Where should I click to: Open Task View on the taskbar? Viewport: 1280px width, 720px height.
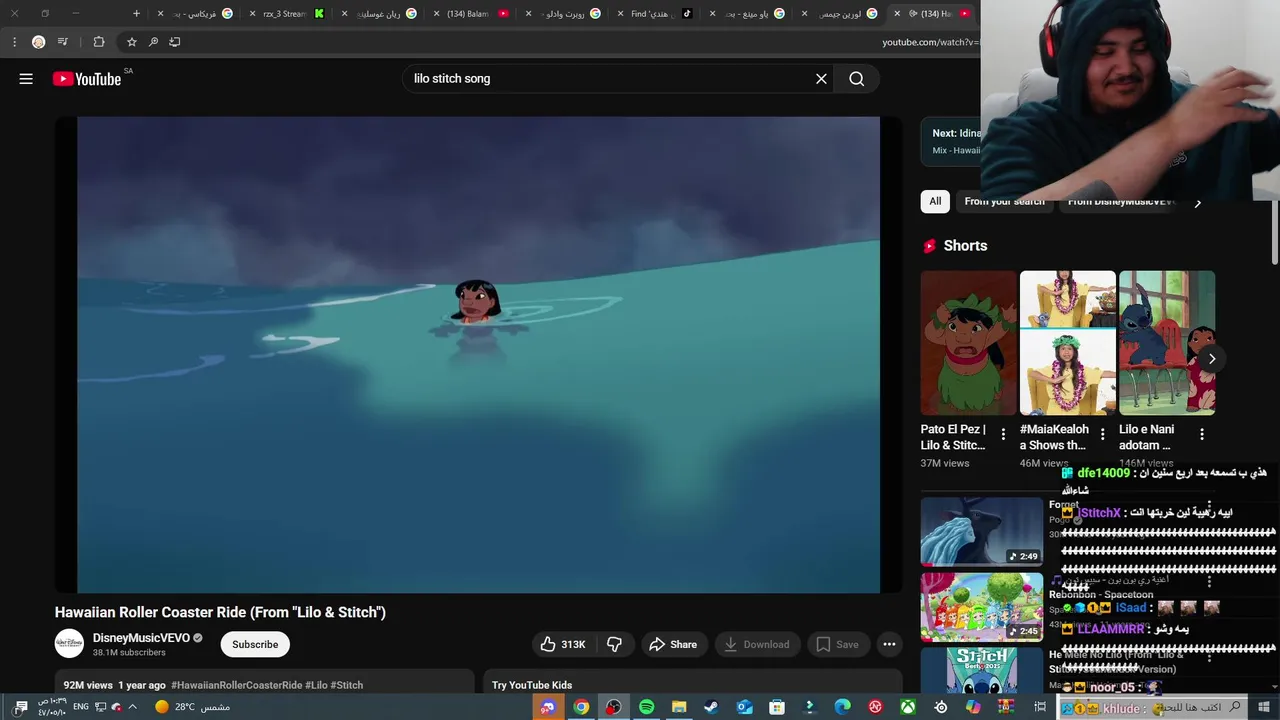[x=1040, y=707]
